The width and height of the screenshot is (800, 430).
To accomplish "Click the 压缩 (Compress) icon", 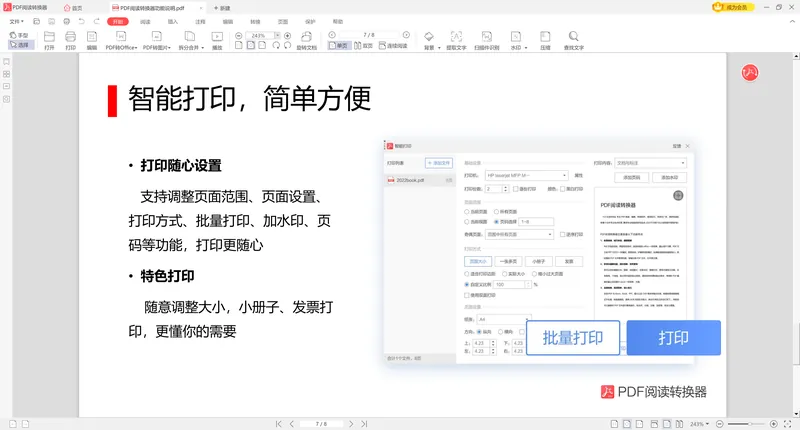I will 545,37.
